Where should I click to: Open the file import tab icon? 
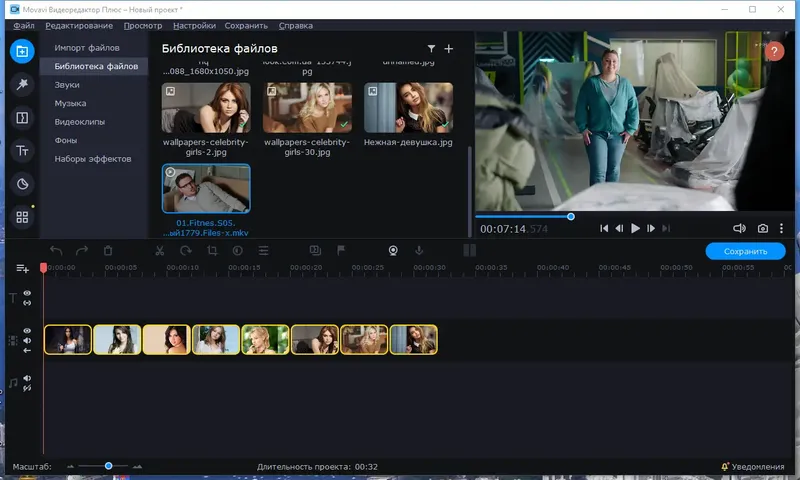22,51
